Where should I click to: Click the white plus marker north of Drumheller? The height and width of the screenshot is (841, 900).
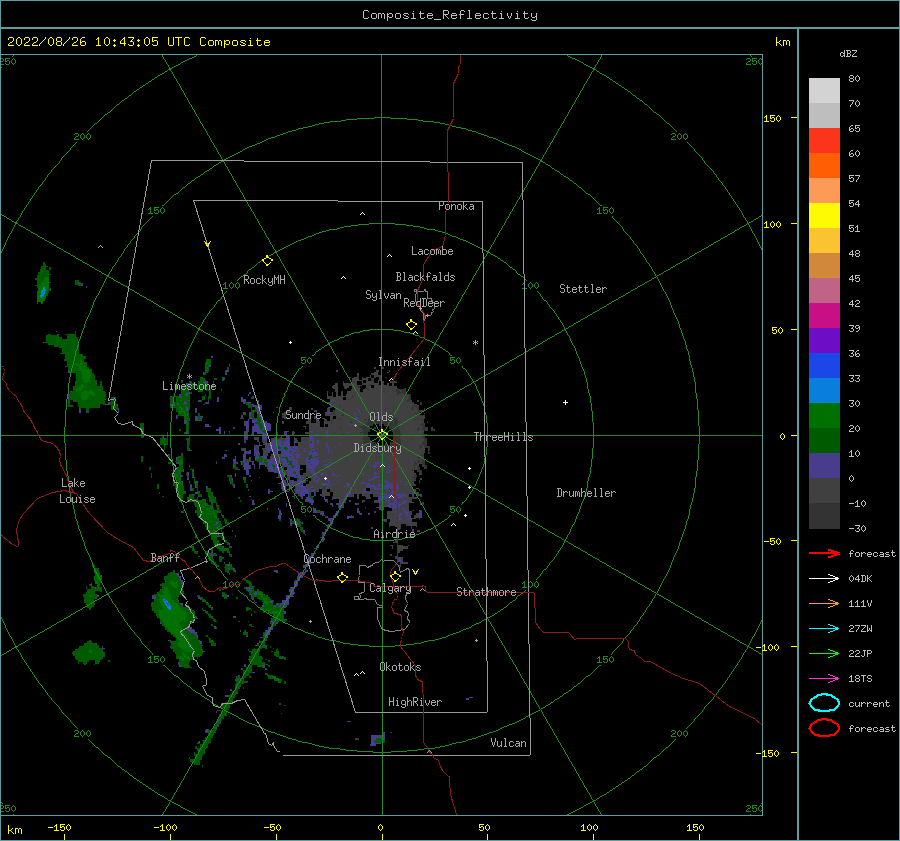tap(565, 402)
